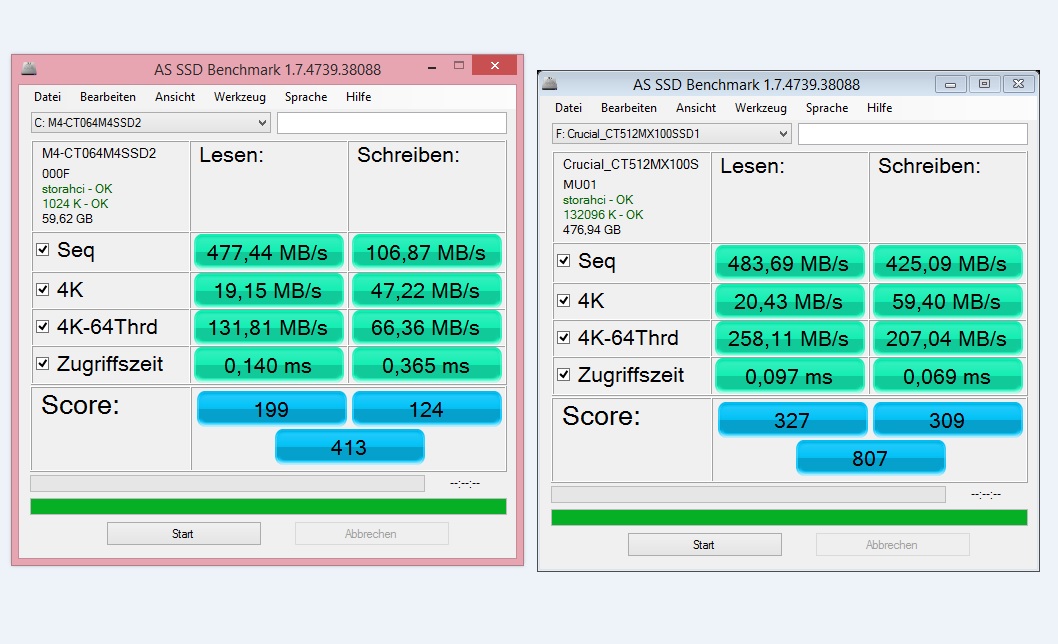This screenshot has height=644, width=1058.
Task: Open the C: M4-CT064M4SSD2 drive dropdown
Action: [150, 123]
